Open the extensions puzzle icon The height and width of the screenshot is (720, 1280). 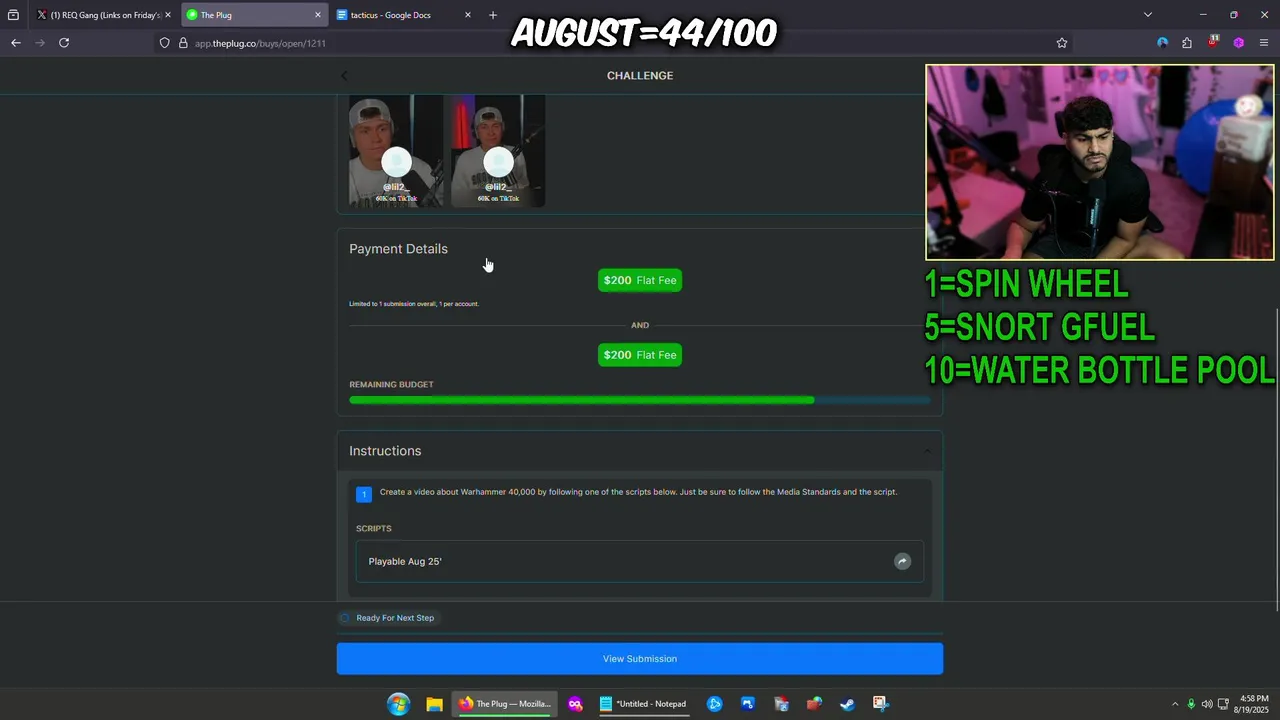coord(1187,43)
